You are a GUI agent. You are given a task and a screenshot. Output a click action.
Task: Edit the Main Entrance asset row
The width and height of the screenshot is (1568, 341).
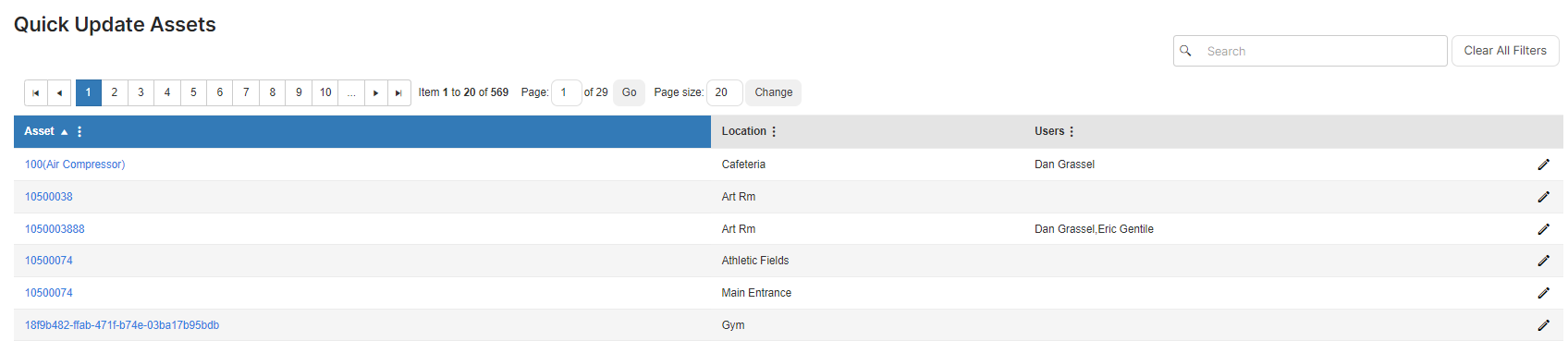(1543, 293)
